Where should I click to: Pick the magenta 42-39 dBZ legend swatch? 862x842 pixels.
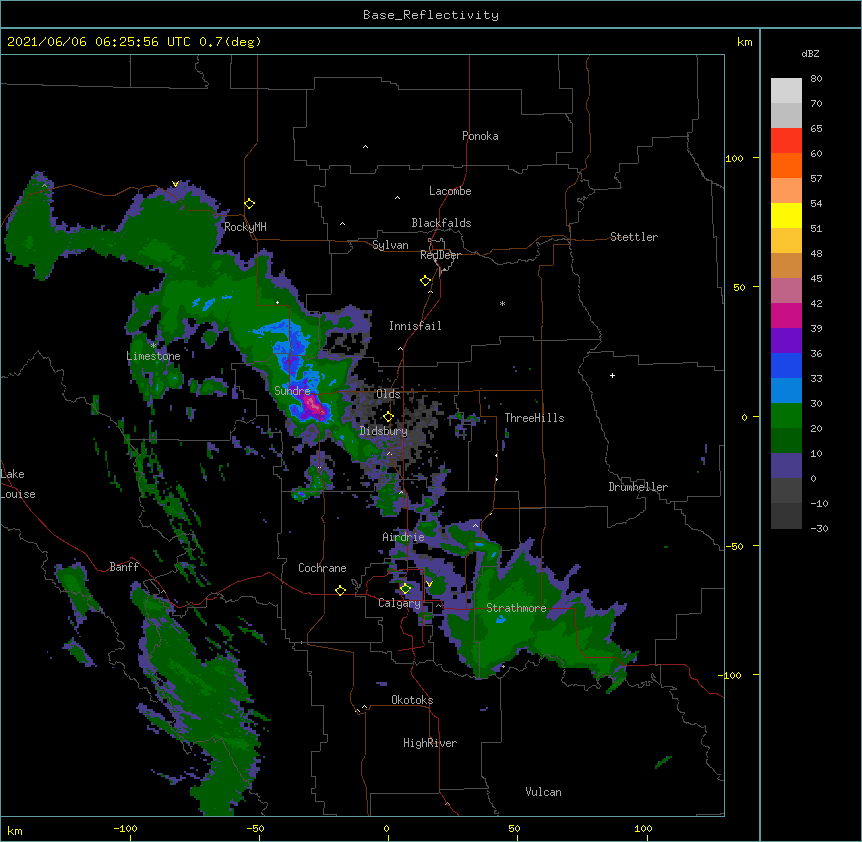pos(786,316)
